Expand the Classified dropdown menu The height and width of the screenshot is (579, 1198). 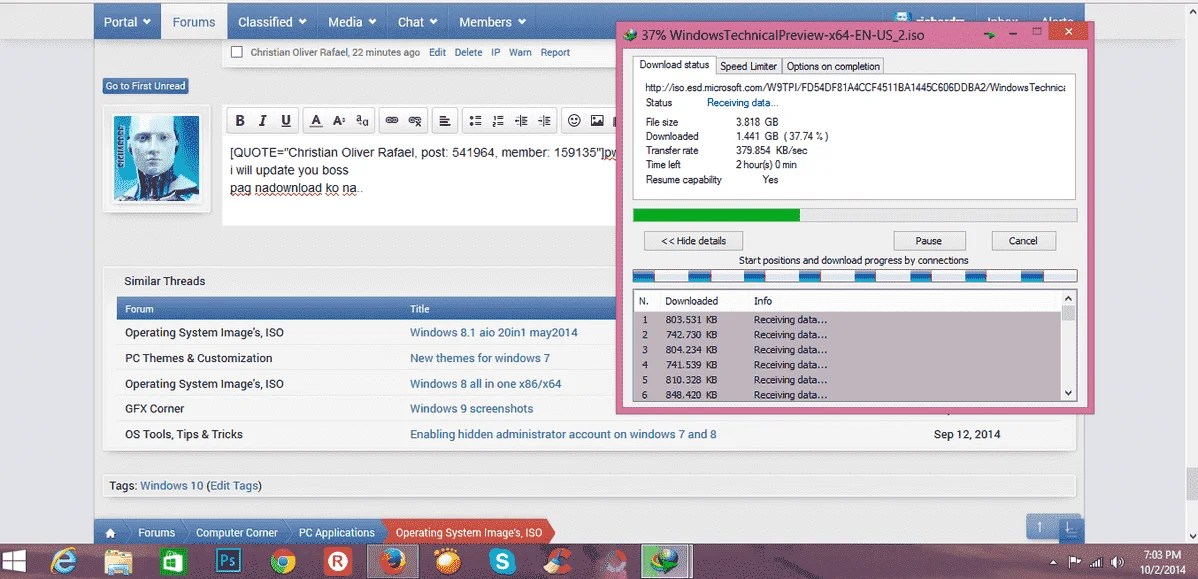[272, 22]
